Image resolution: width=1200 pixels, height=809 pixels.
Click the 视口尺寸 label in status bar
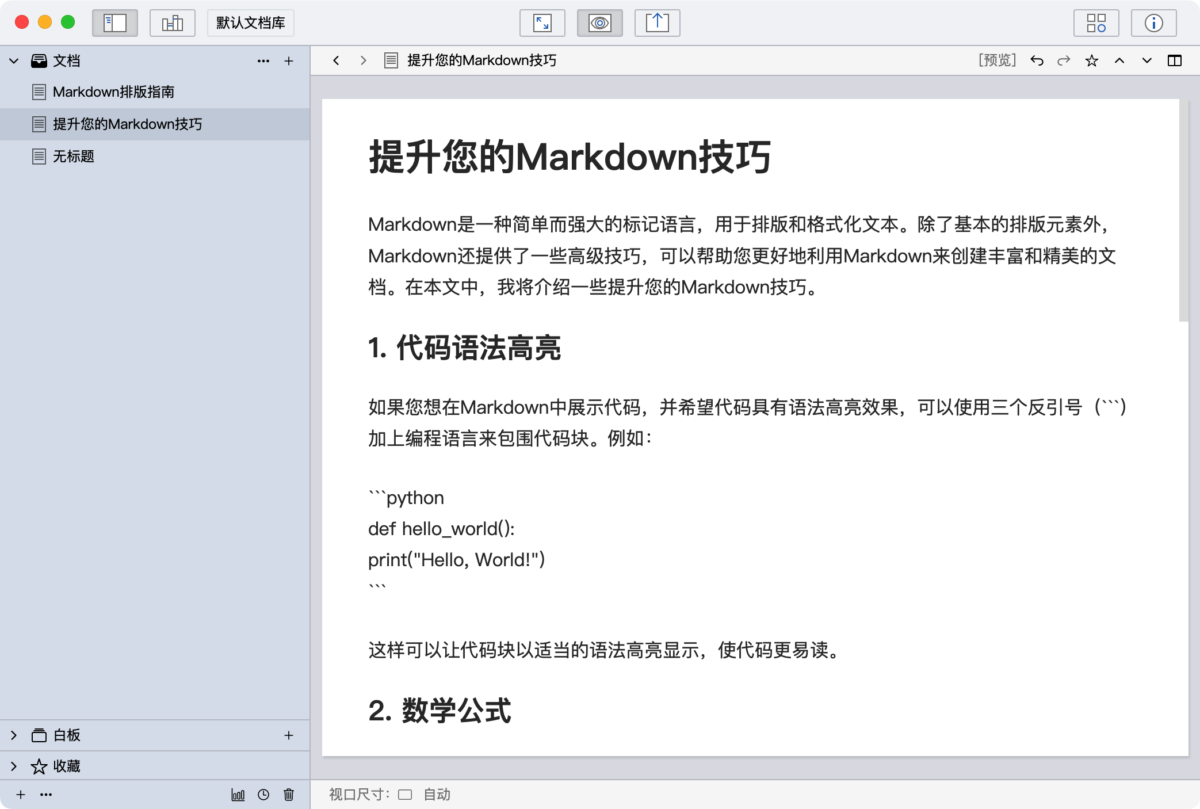[x=360, y=795]
